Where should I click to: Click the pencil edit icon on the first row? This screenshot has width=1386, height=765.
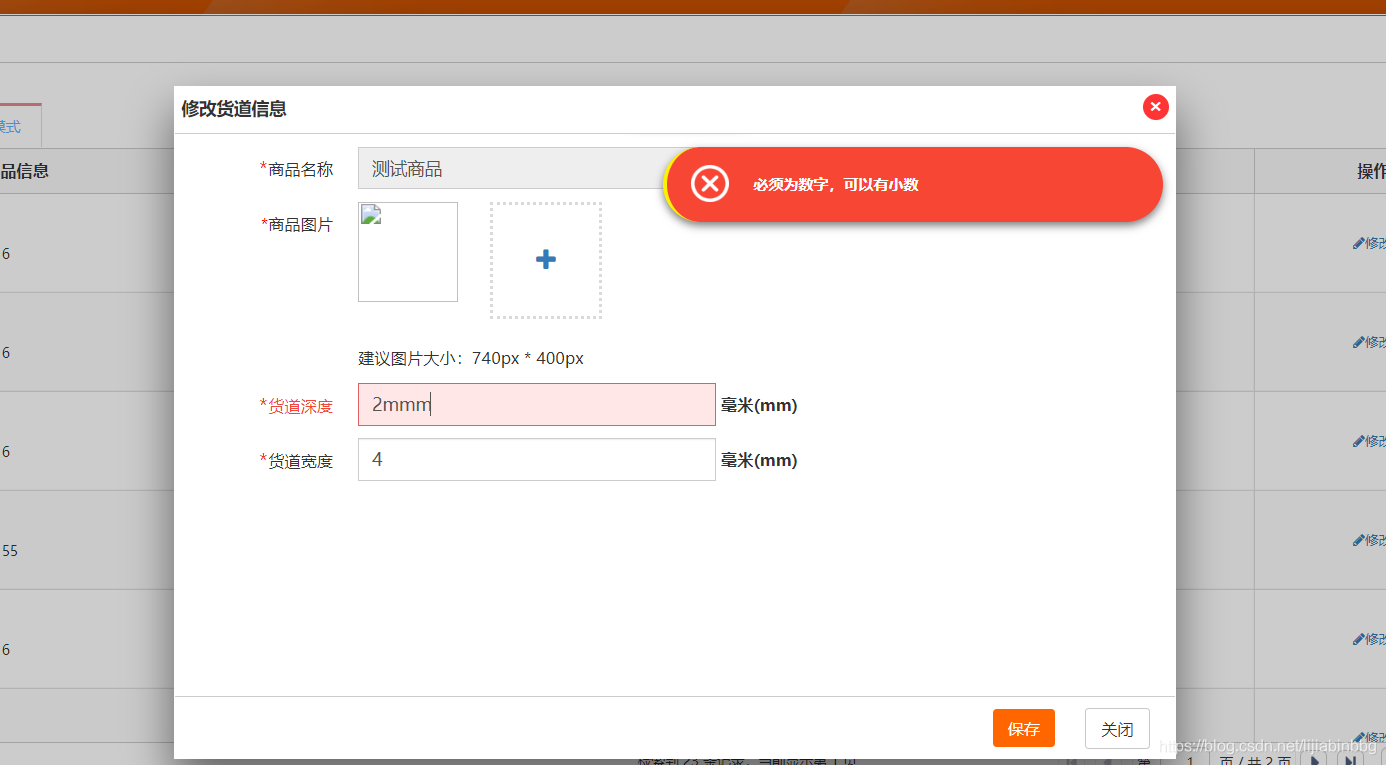(1362, 242)
